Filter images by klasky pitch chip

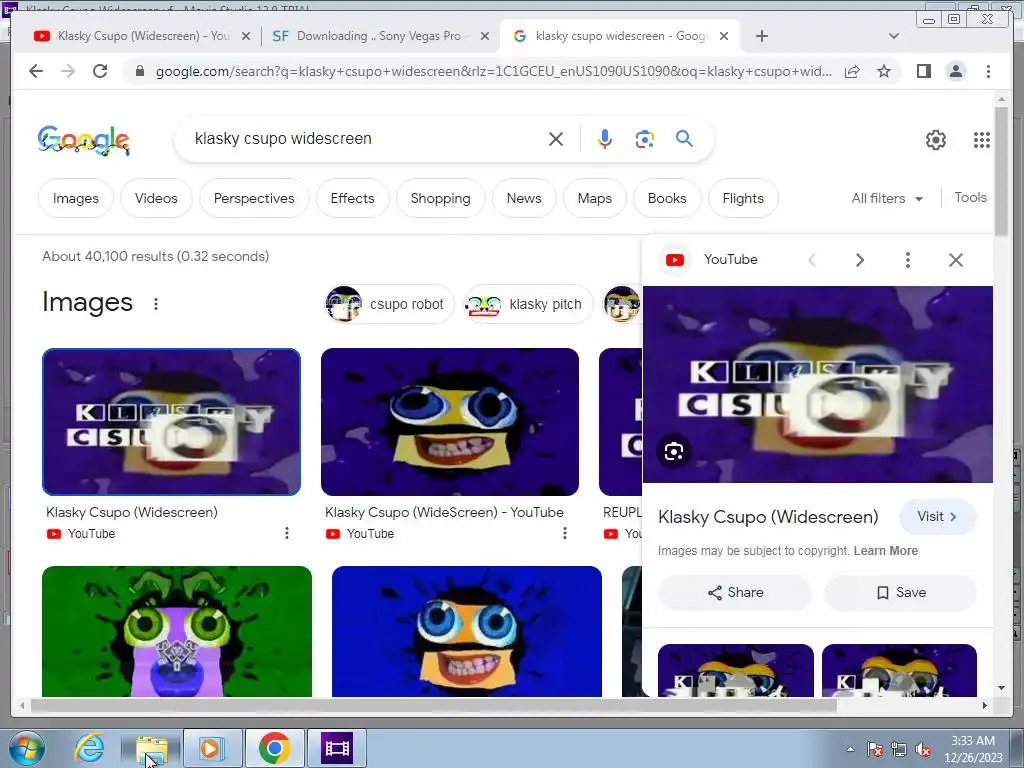528,304
